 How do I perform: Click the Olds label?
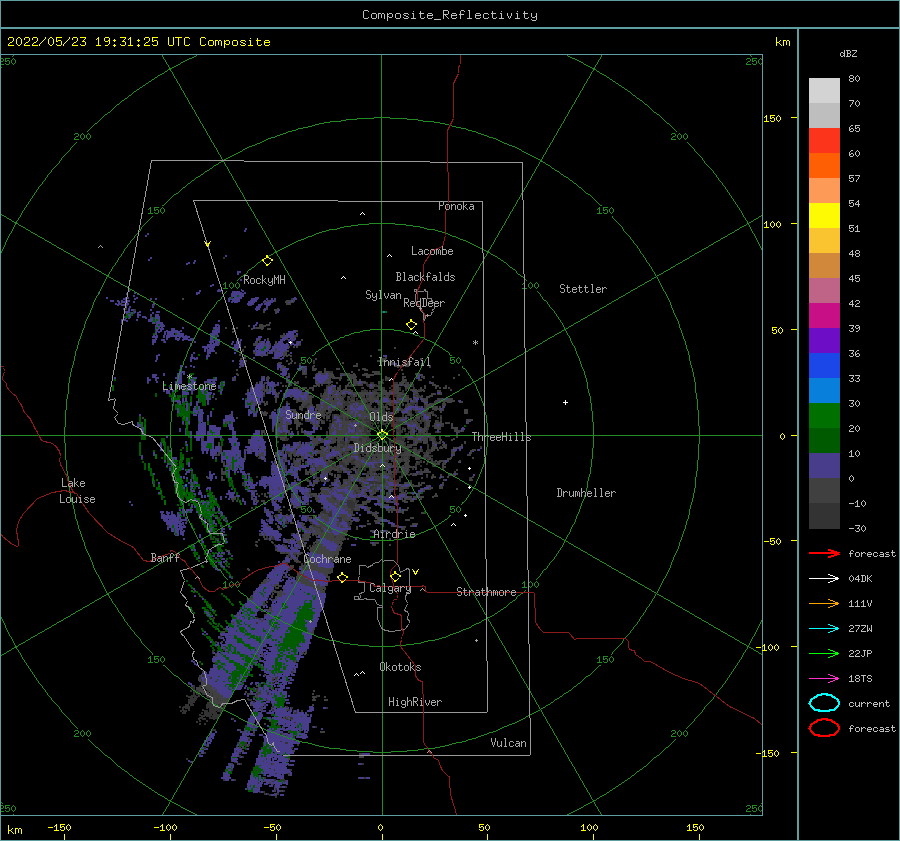[381, 417]
